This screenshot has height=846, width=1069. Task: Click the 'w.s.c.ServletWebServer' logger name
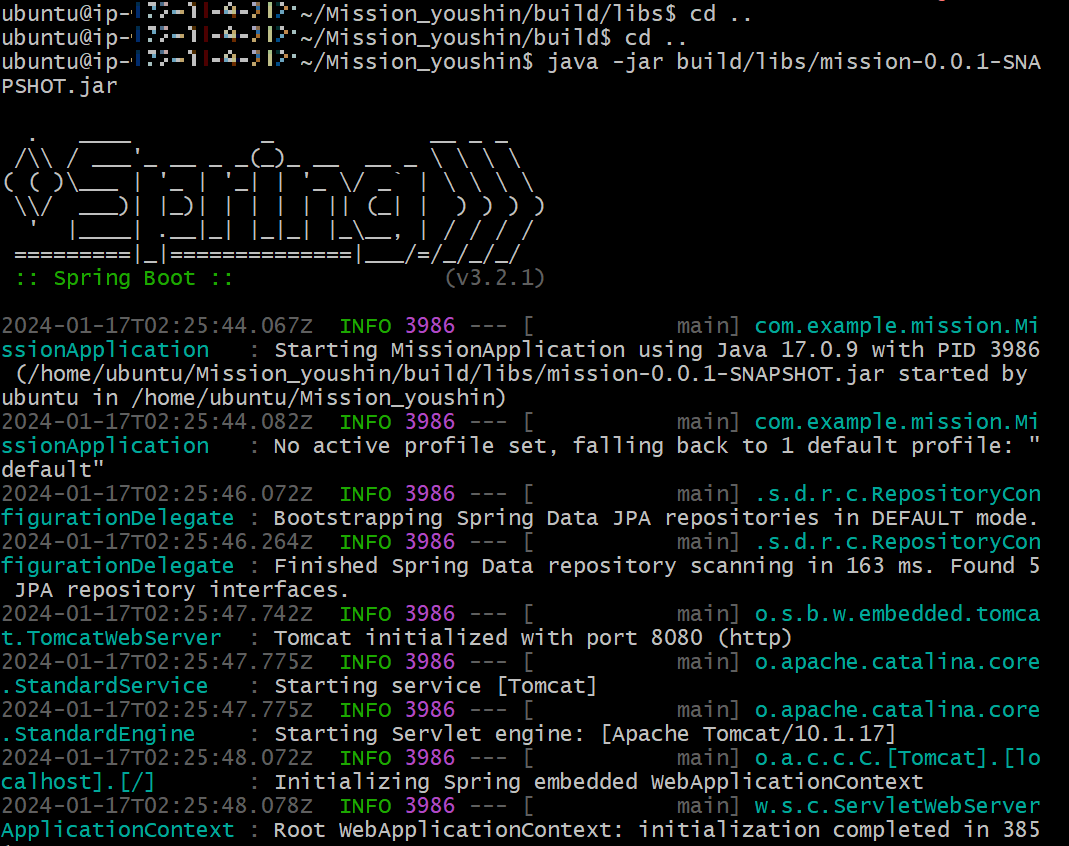point(898,806)
